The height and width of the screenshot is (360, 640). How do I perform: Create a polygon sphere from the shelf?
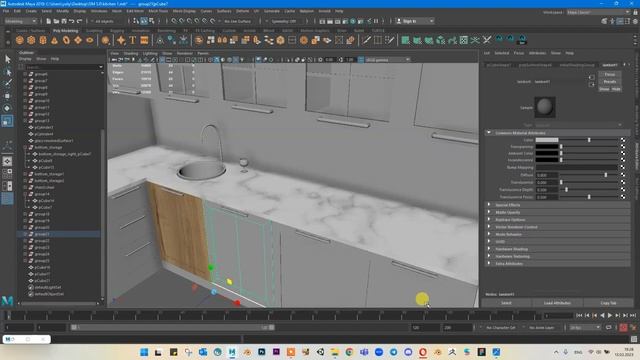click(x=20, y=40)
